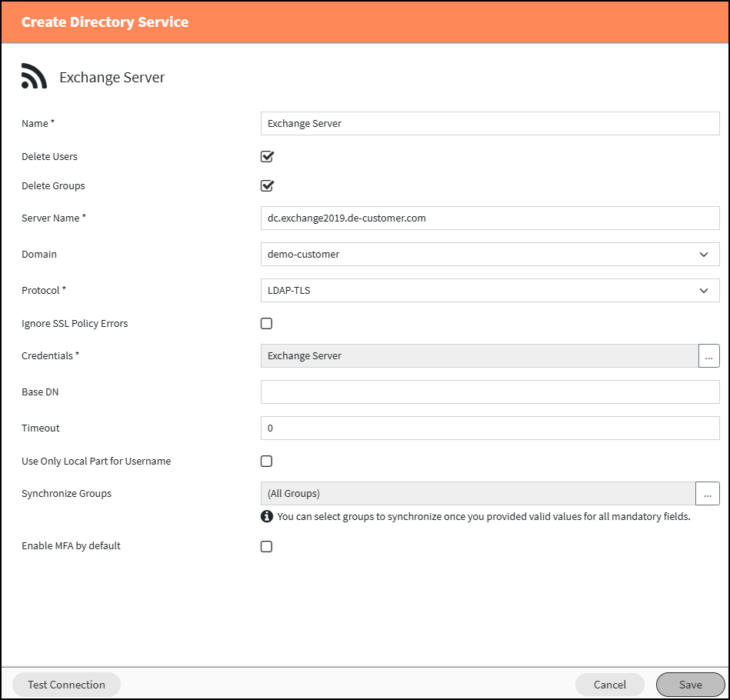Click the info icon beside the synchronize hint

tap(267, 516)
